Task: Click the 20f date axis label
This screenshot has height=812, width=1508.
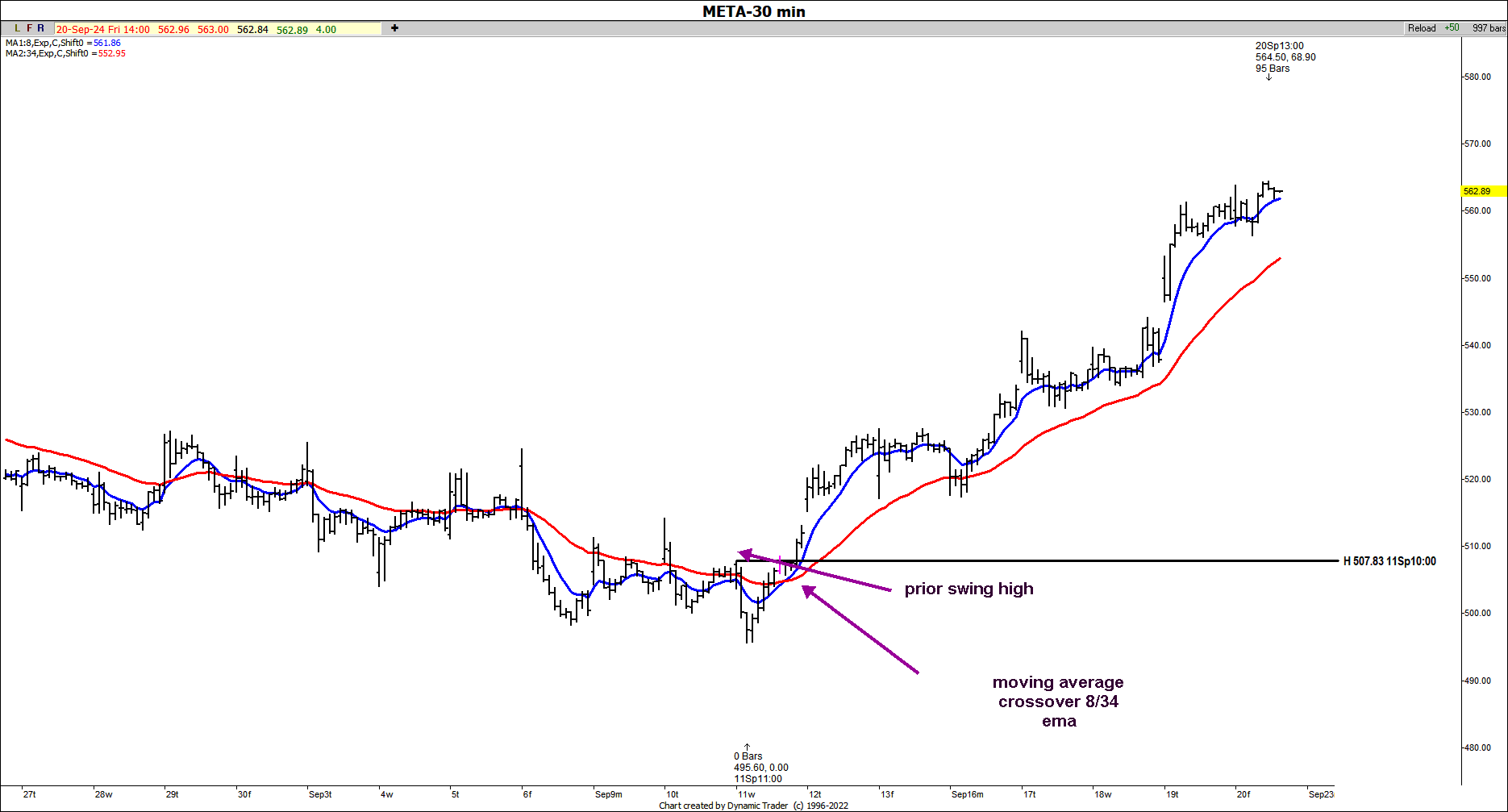Action: [x=1243, y=794]
